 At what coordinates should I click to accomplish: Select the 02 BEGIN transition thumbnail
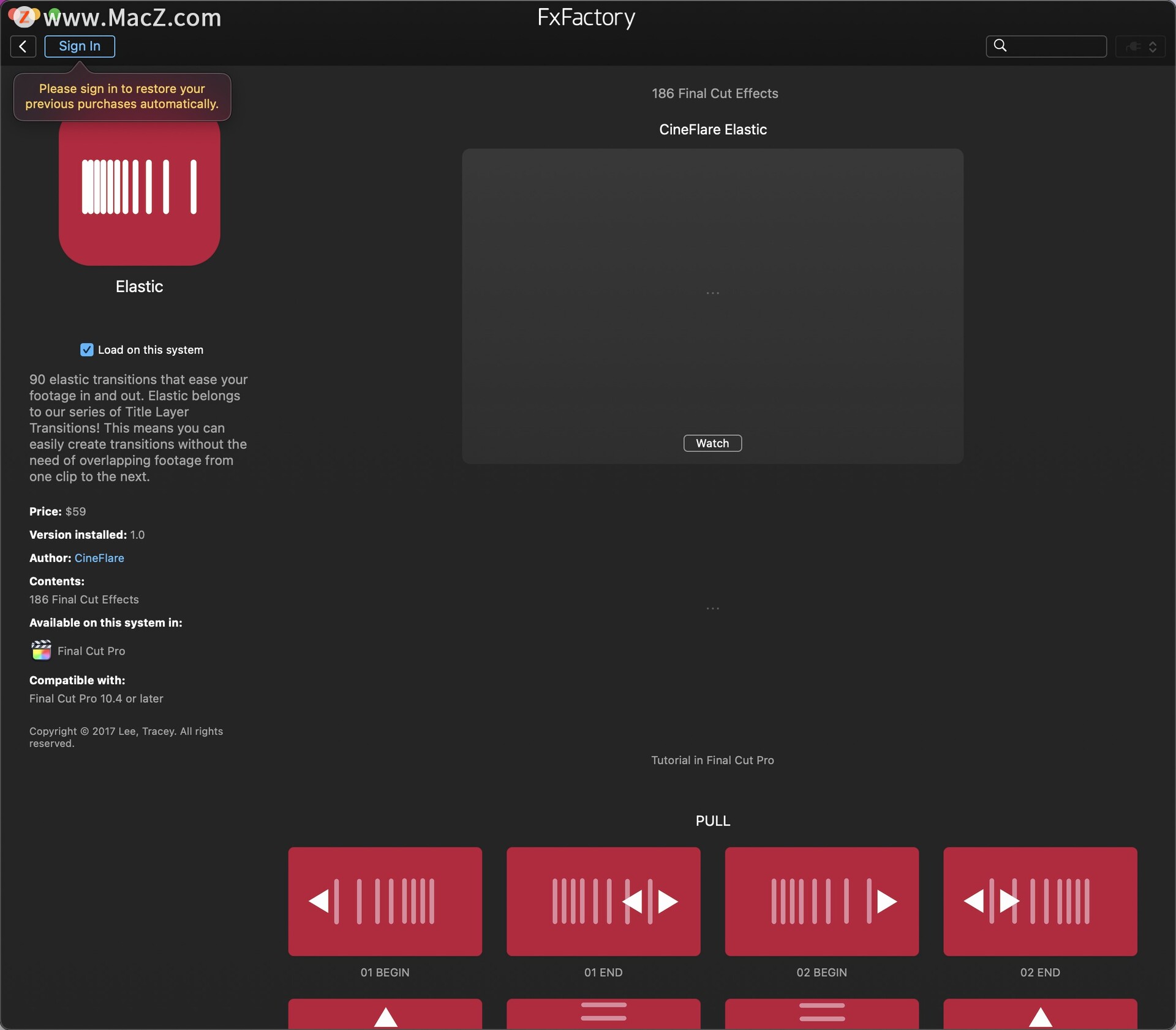coord(821,901)
